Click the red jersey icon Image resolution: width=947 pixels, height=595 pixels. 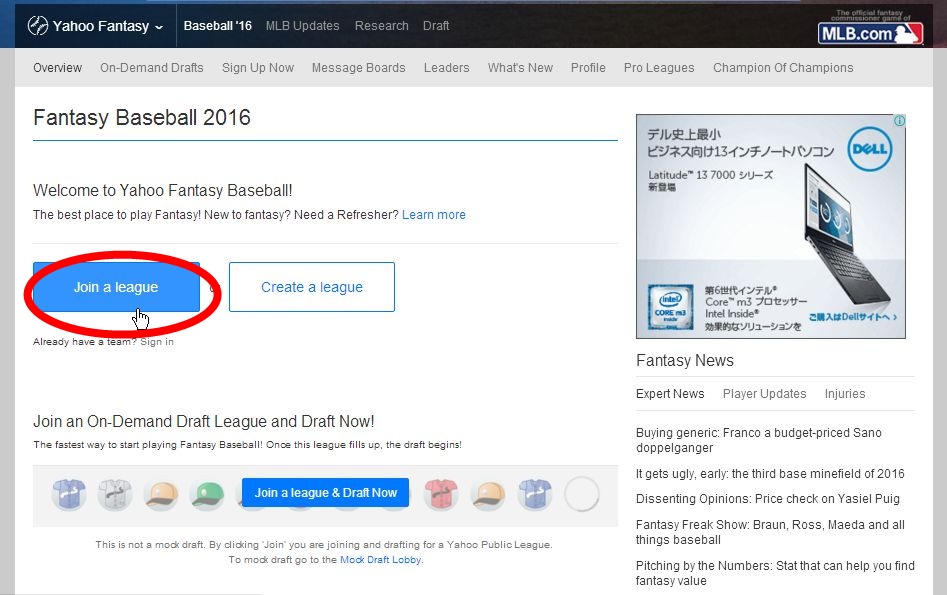point(441,494)
